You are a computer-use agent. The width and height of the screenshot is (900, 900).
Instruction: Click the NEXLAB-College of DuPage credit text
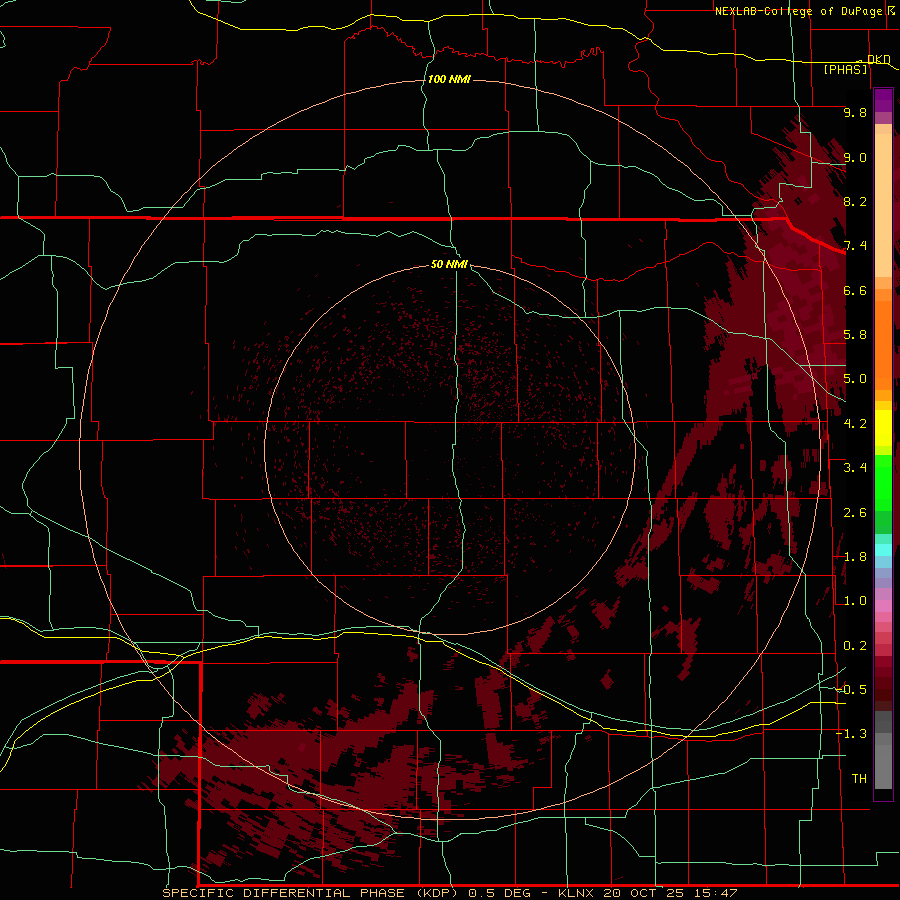(798, 11)
